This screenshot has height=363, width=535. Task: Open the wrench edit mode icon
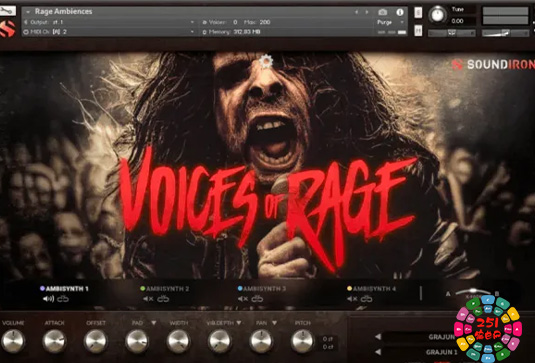coord(8,11)
